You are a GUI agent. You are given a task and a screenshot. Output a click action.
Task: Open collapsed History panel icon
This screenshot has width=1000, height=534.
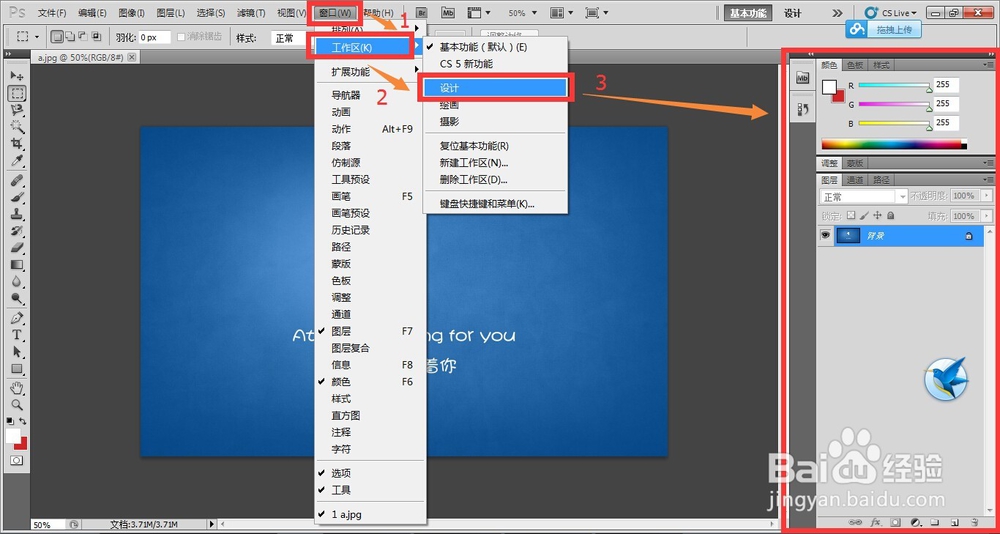pyautogui.click(x=803, y=109)
